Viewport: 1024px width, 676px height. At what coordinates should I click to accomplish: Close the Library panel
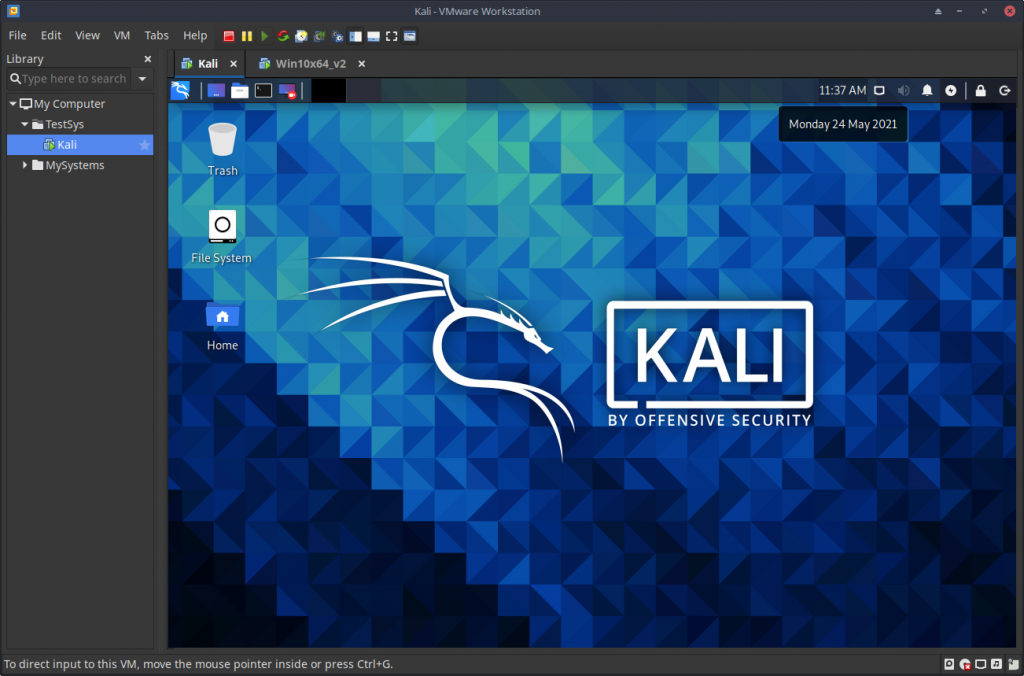(x=148, y=59)
